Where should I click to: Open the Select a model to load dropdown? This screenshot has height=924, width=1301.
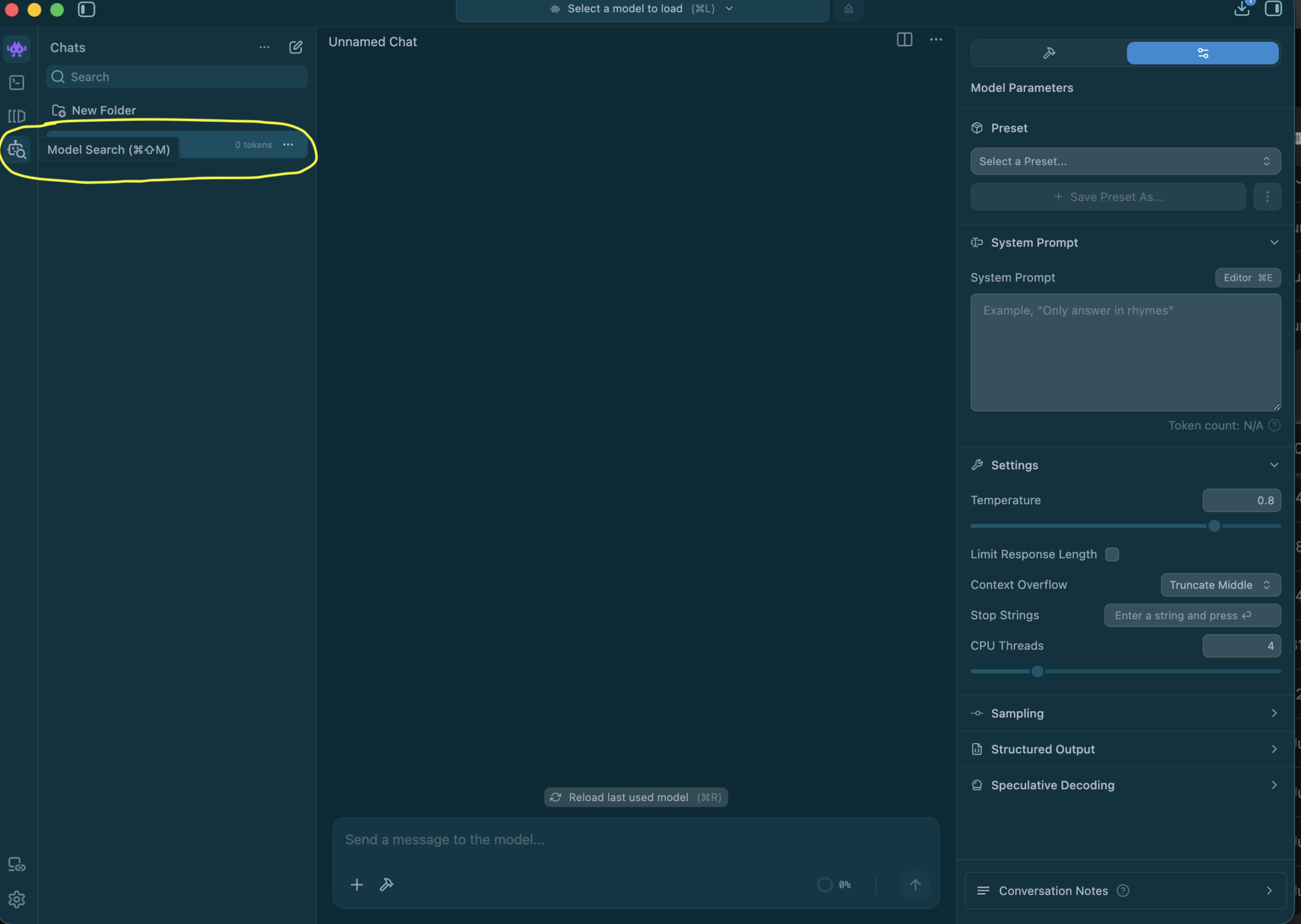pyautogui.click(x=642, y=9)
